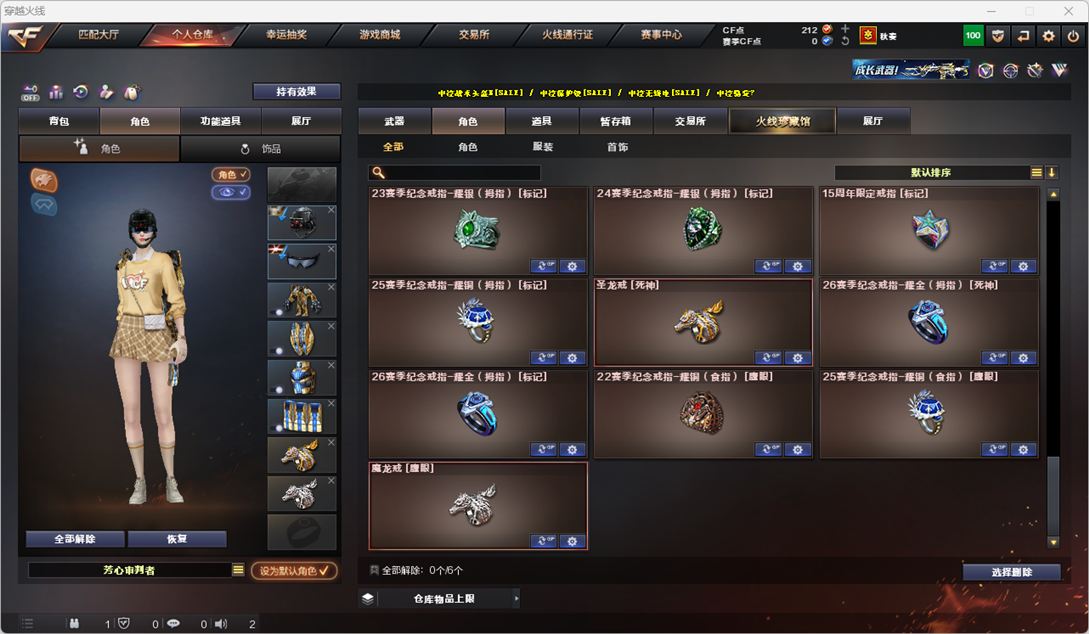Expand the 芳心审判者 character list
Viewport: 1089px width, 634px height.
pos(238,569)
